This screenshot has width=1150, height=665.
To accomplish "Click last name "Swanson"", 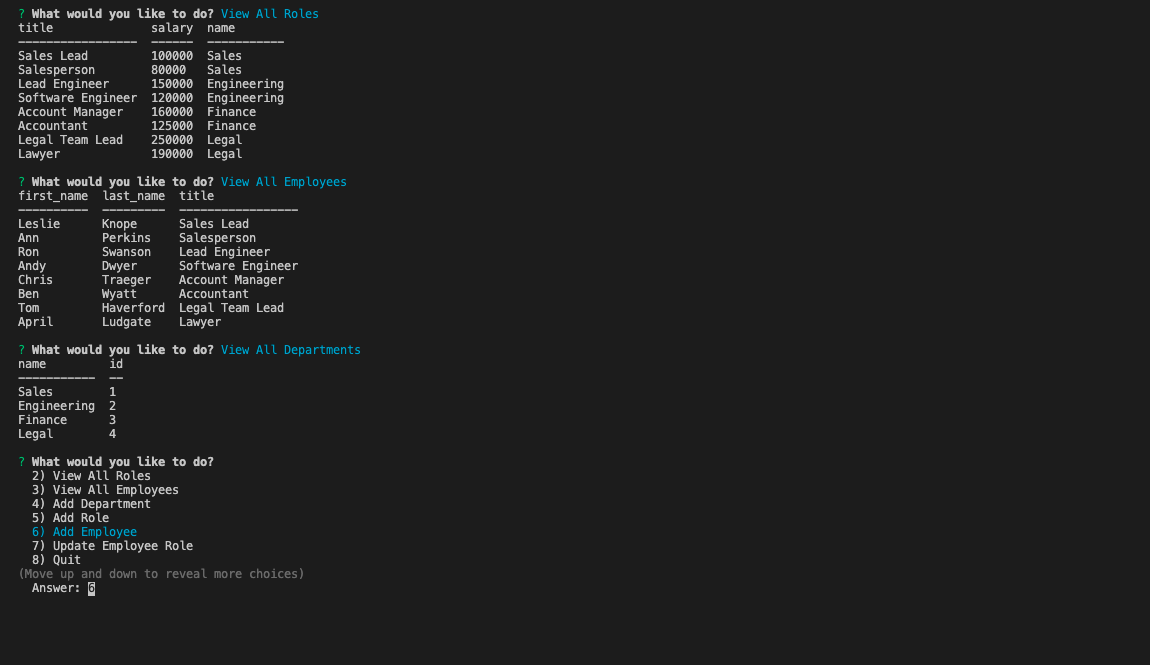I will [126, 251].
